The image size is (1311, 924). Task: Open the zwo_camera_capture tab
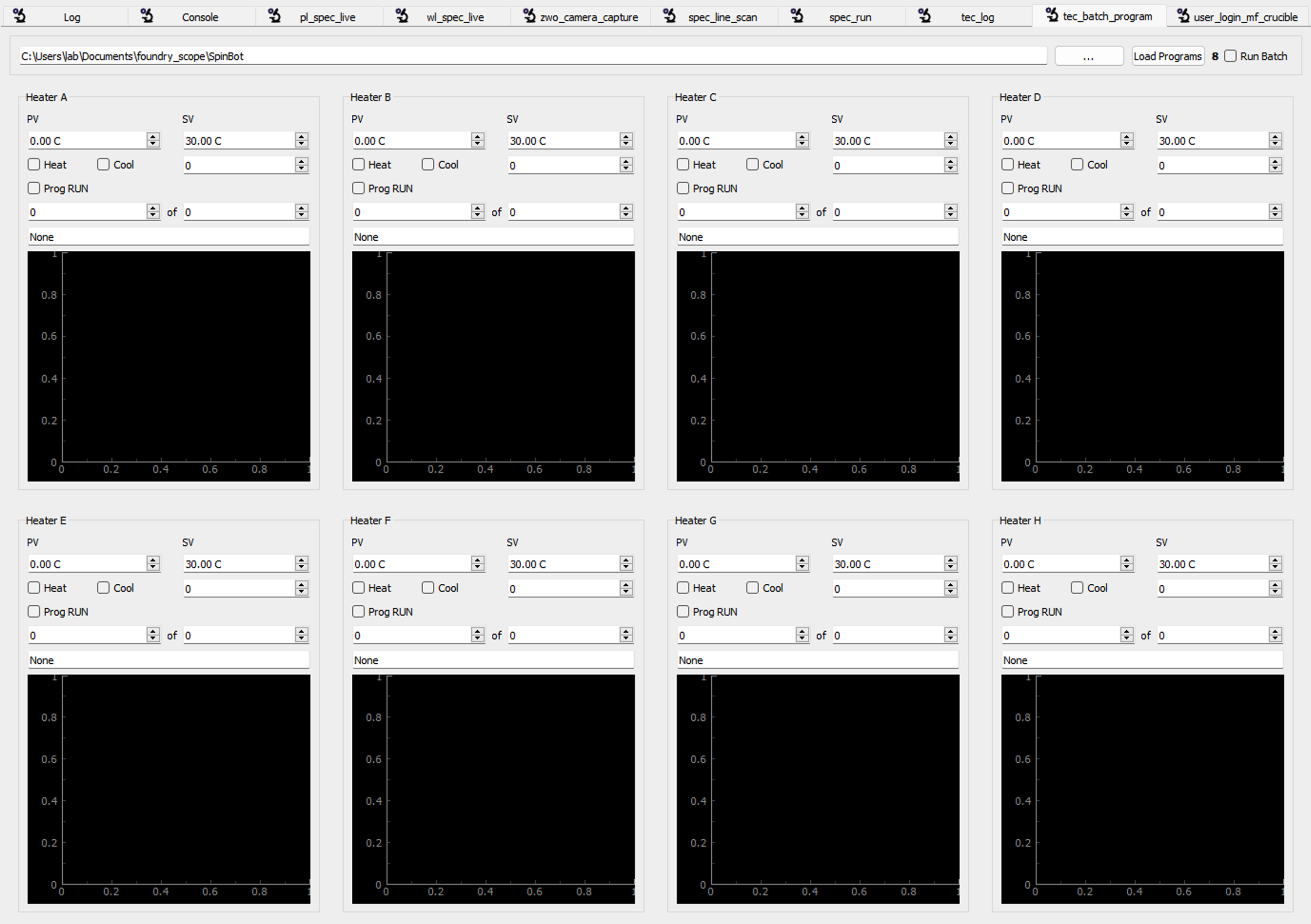click(581, 17)
